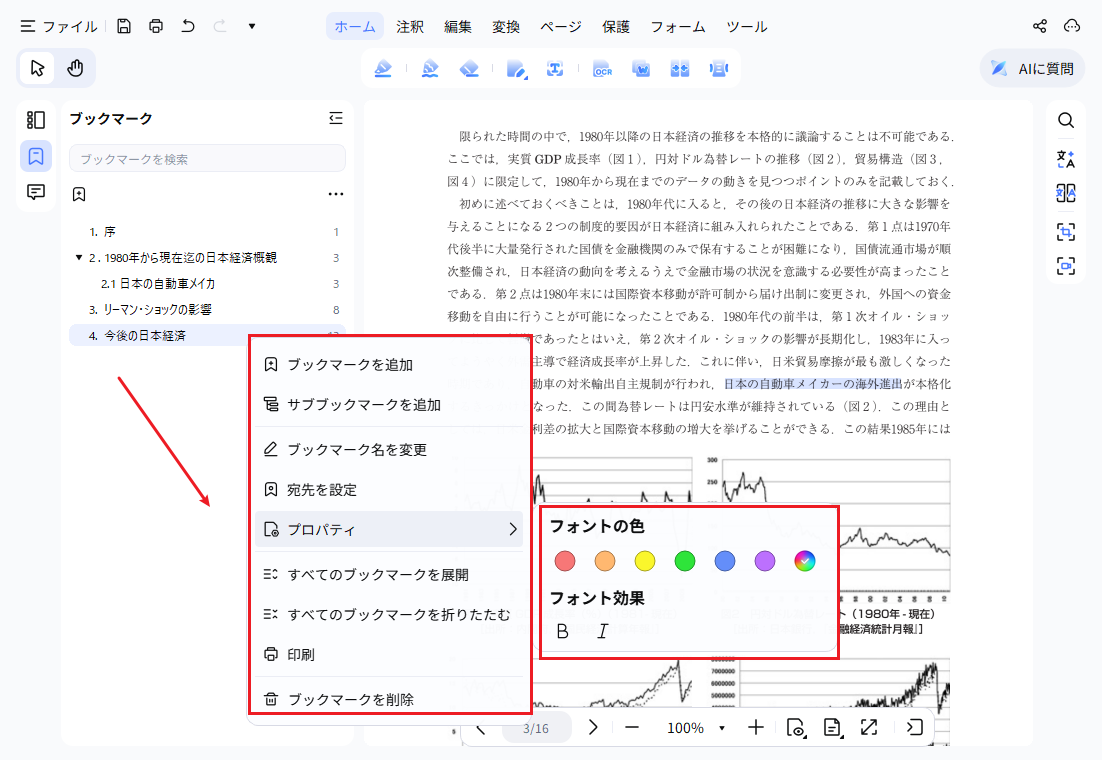Open the custom rainbow color picker
The height and width of the screenshot is (760, 1102).
coord(805,561)
